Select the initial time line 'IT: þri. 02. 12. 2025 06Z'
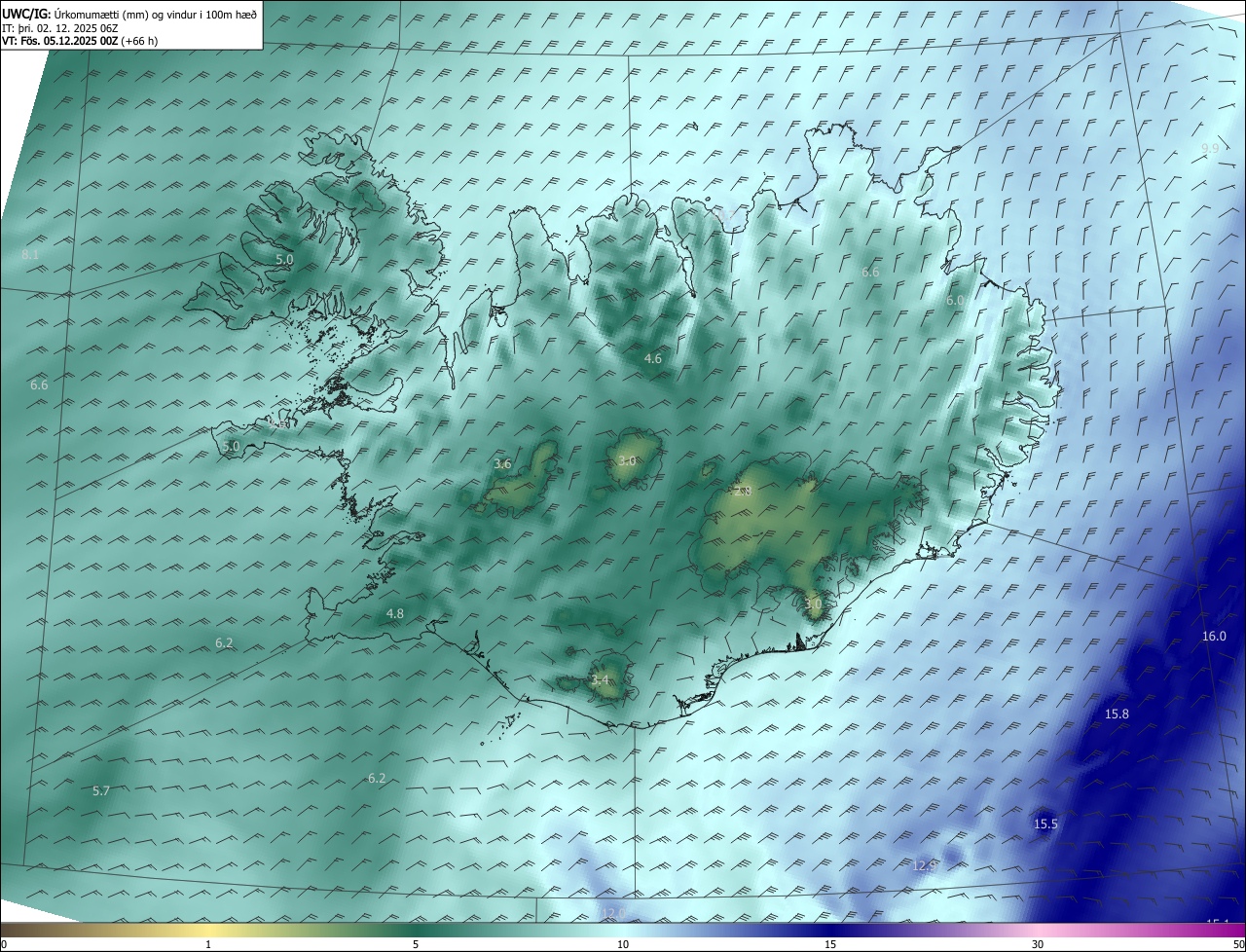The width and height of the screenshot is (1246, 952). click(x=59, y=28)
